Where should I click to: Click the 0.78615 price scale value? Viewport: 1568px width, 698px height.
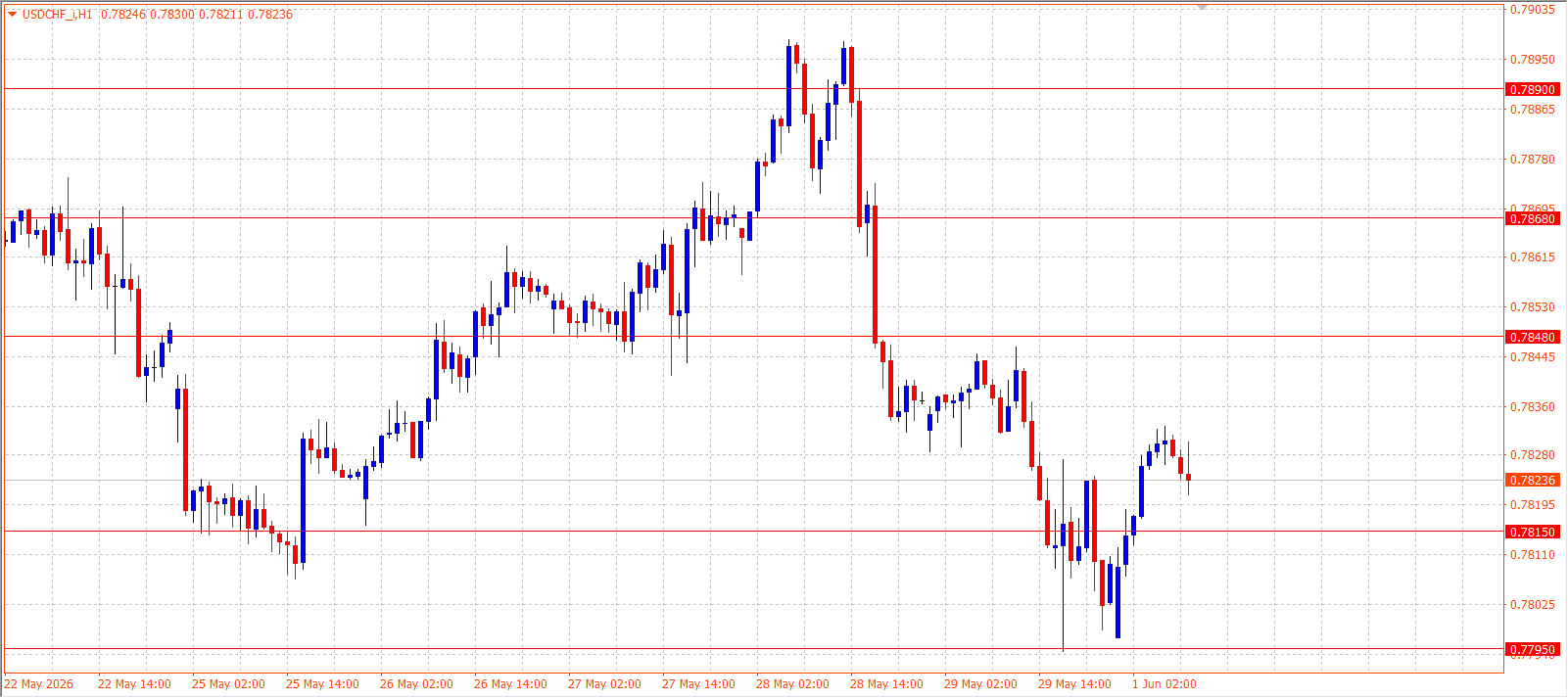[1533, 258]
